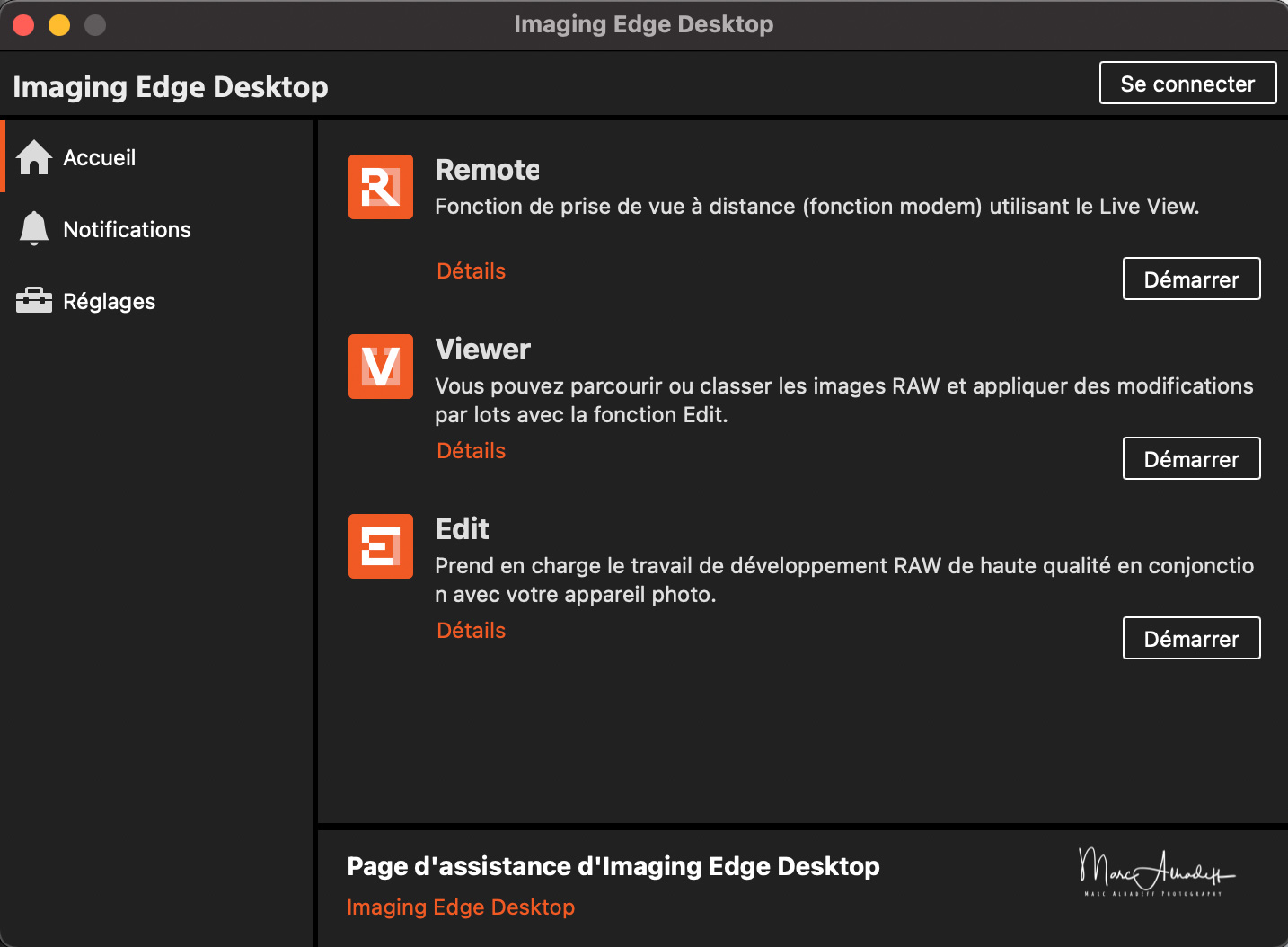The image size is (1288, 947).
Task: Open Détails for Remote
Action: (x=471, y=270)
